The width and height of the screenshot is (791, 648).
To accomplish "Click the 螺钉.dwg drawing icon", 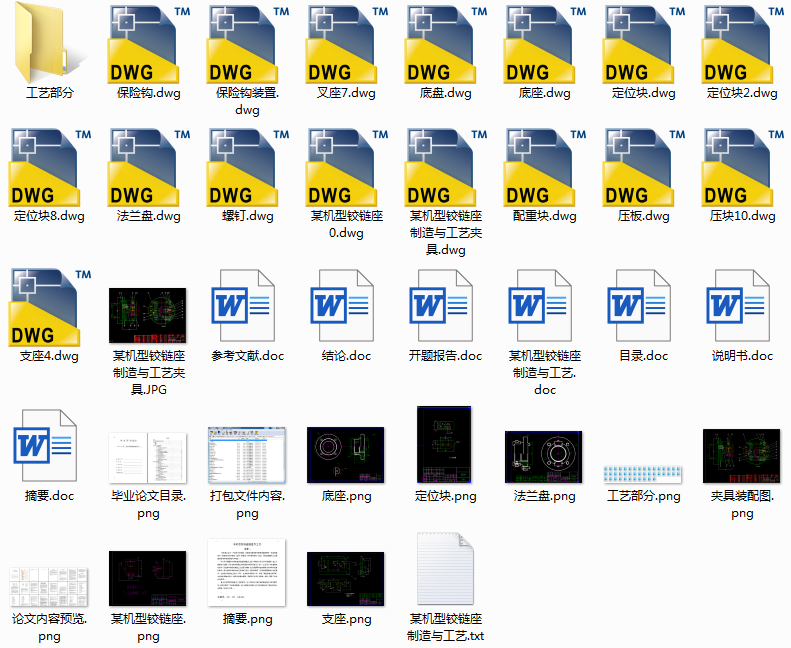I will 247,167.
